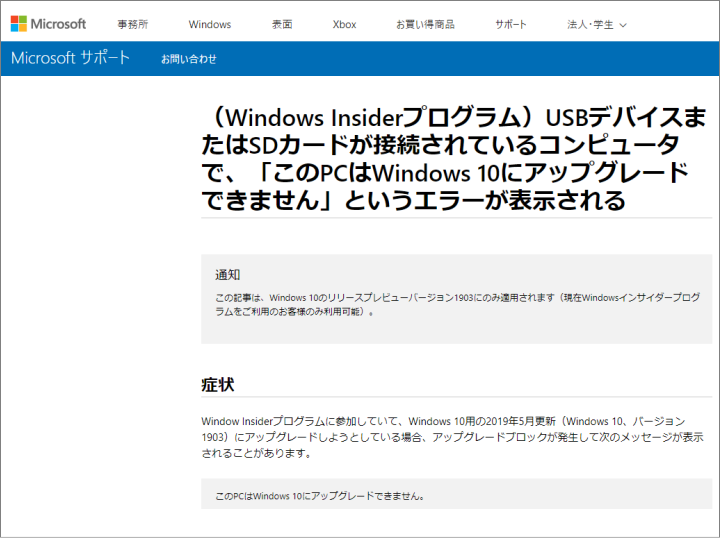
Task: Click the 症状 section heading
Action: point(218,385)
